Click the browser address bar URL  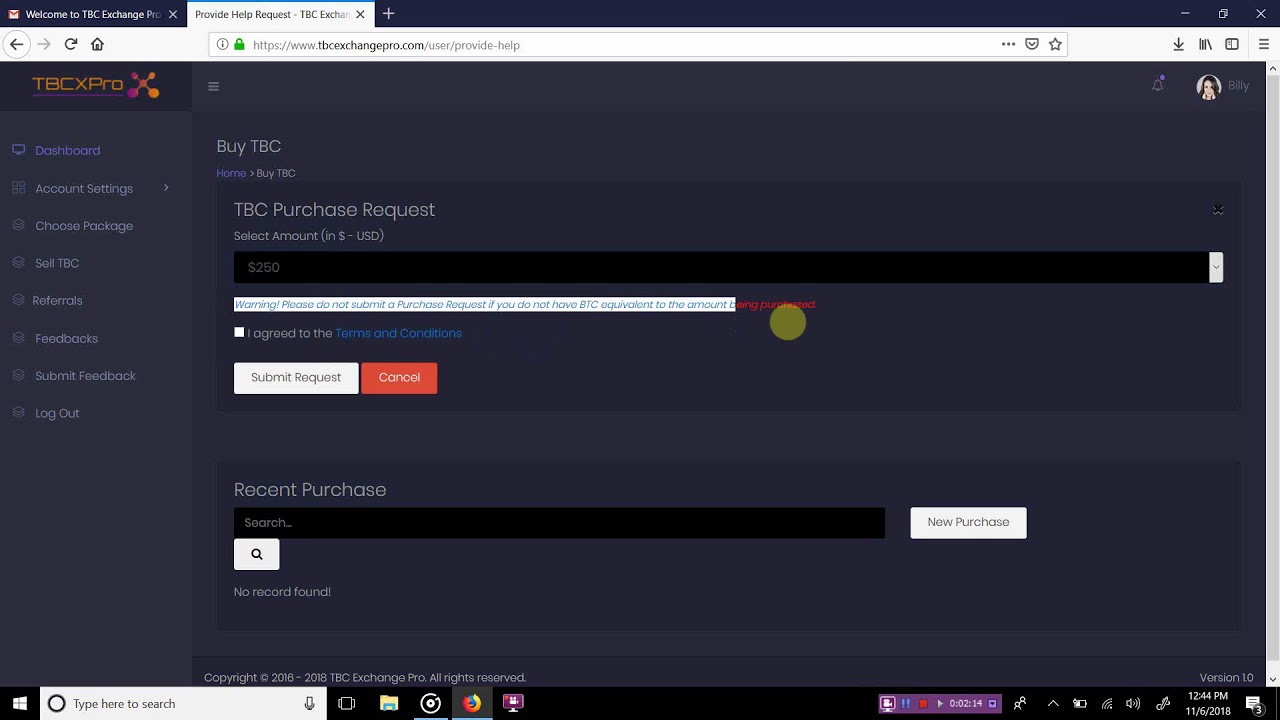[x=386, y=45]
